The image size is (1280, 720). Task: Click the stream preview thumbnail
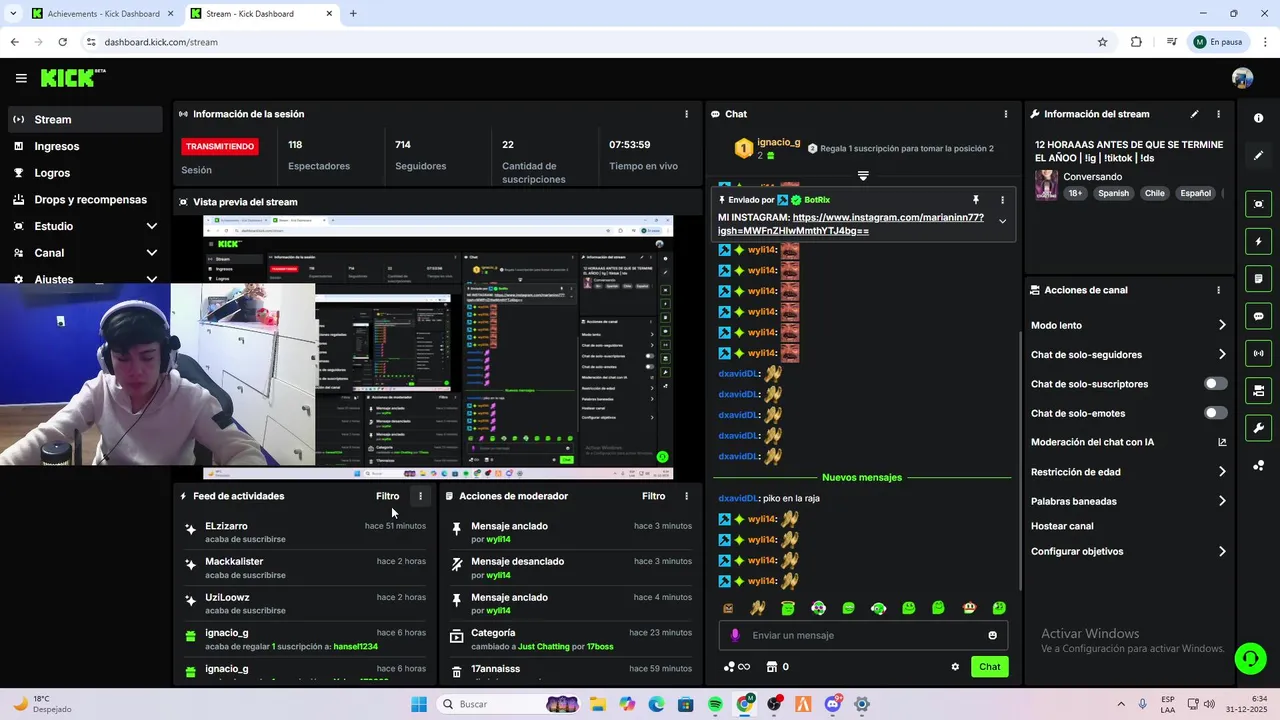438,347
